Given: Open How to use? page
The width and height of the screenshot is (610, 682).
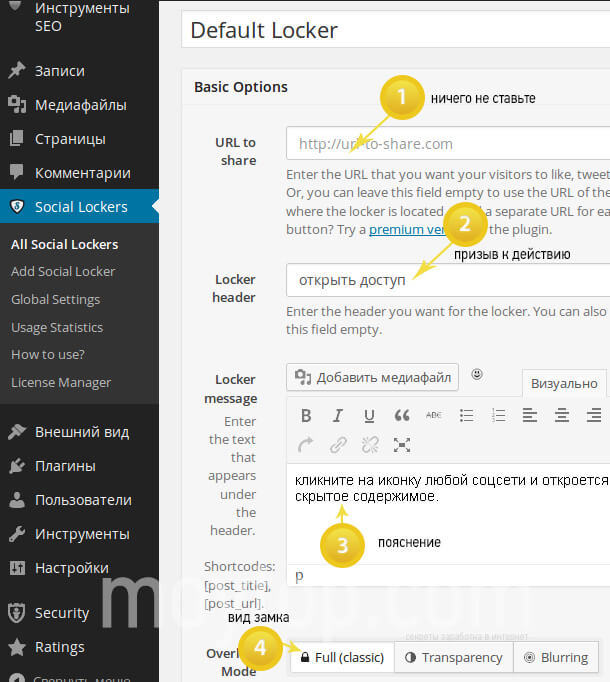Looking at the screenshot, I should [48, 354].
